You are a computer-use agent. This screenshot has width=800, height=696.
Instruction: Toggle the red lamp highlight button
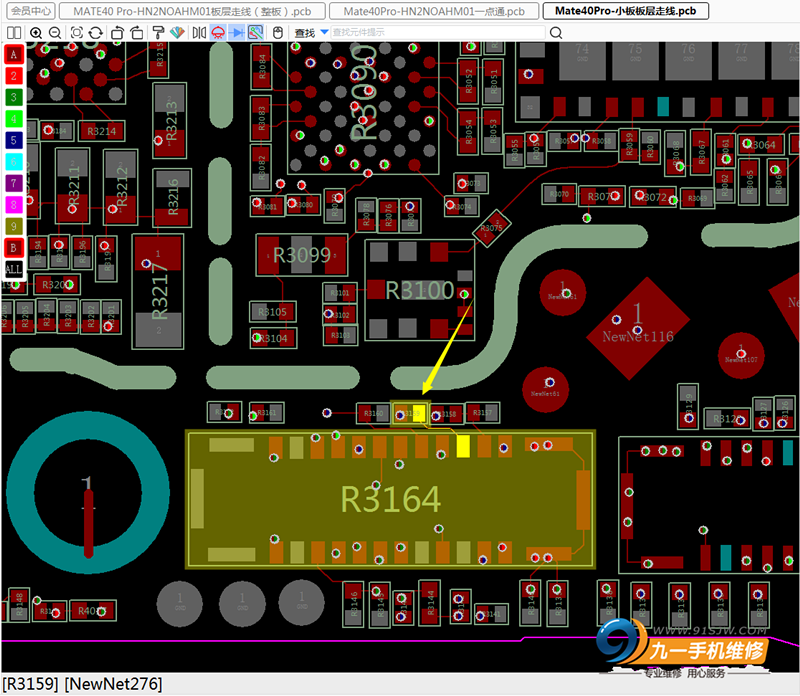(218, 33)
